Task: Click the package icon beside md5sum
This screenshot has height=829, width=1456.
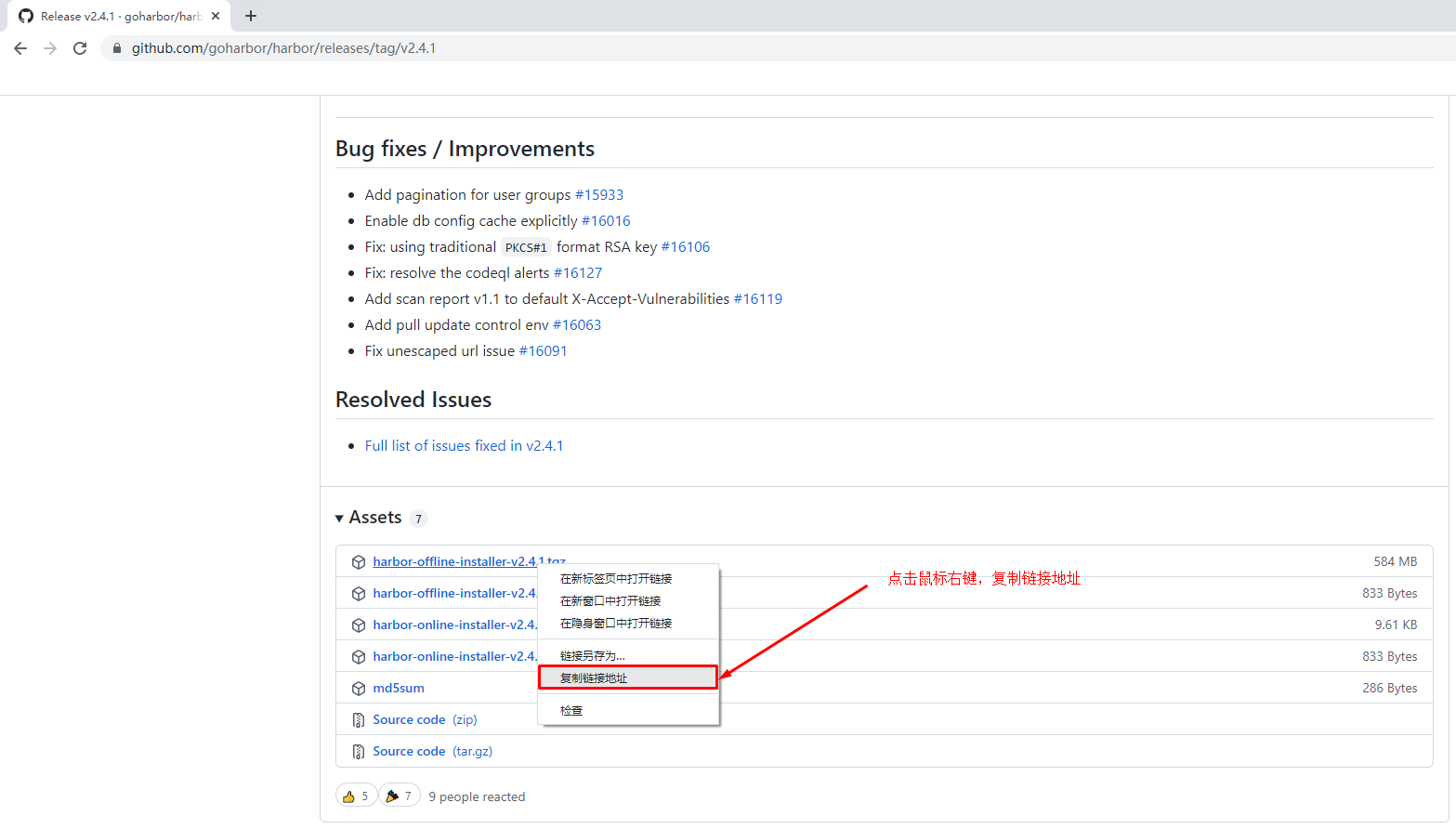Action: pyautogui.click(x=359, y=689)
